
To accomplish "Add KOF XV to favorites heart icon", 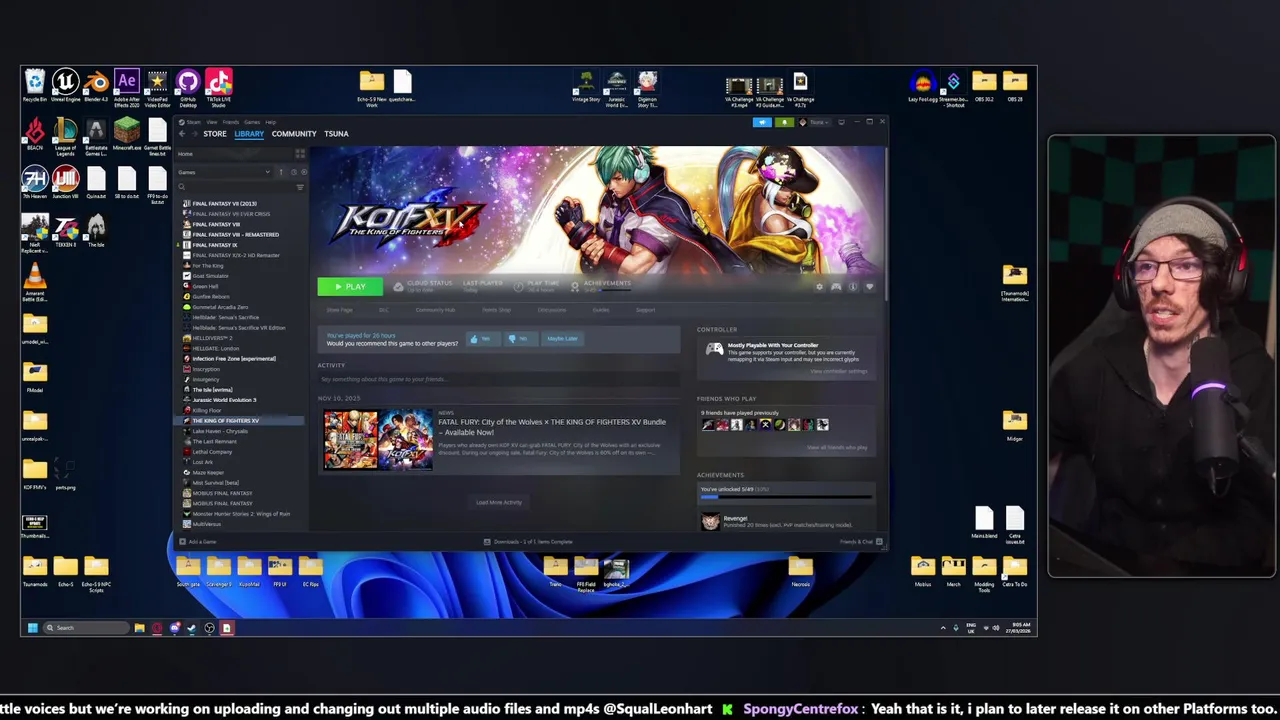I will coord(869,287).
